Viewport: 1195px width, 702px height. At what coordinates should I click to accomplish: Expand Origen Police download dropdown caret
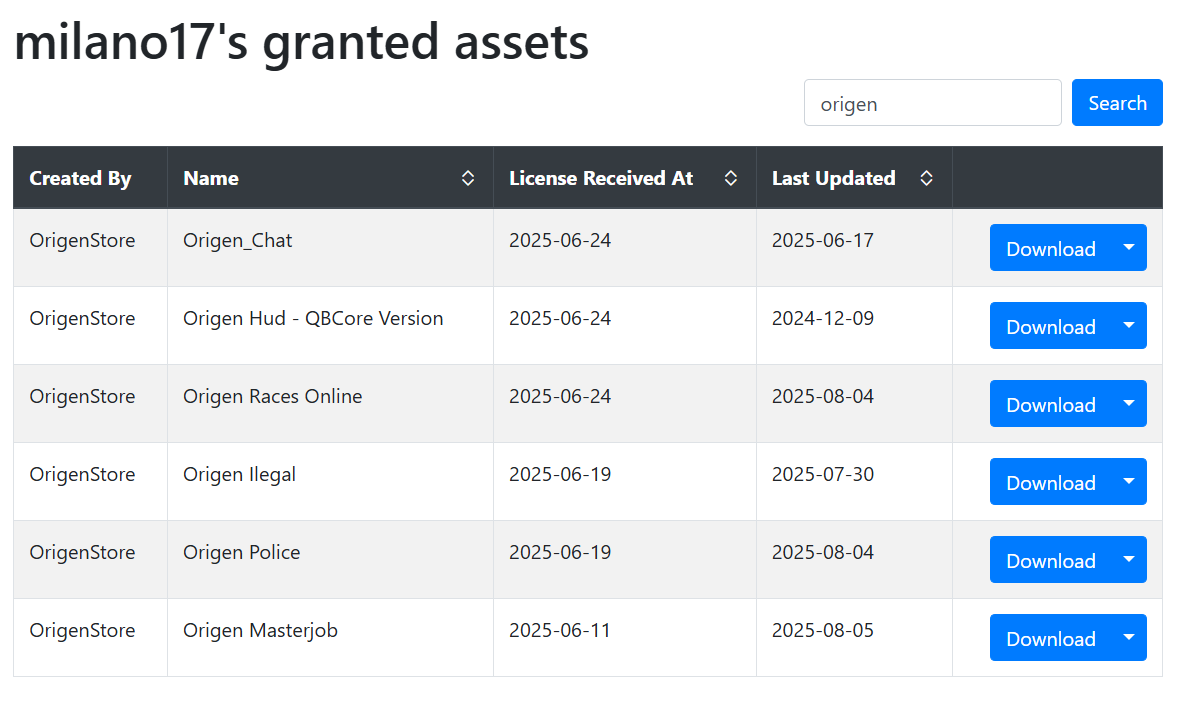pyautogui.click(x=1129, y=559)
